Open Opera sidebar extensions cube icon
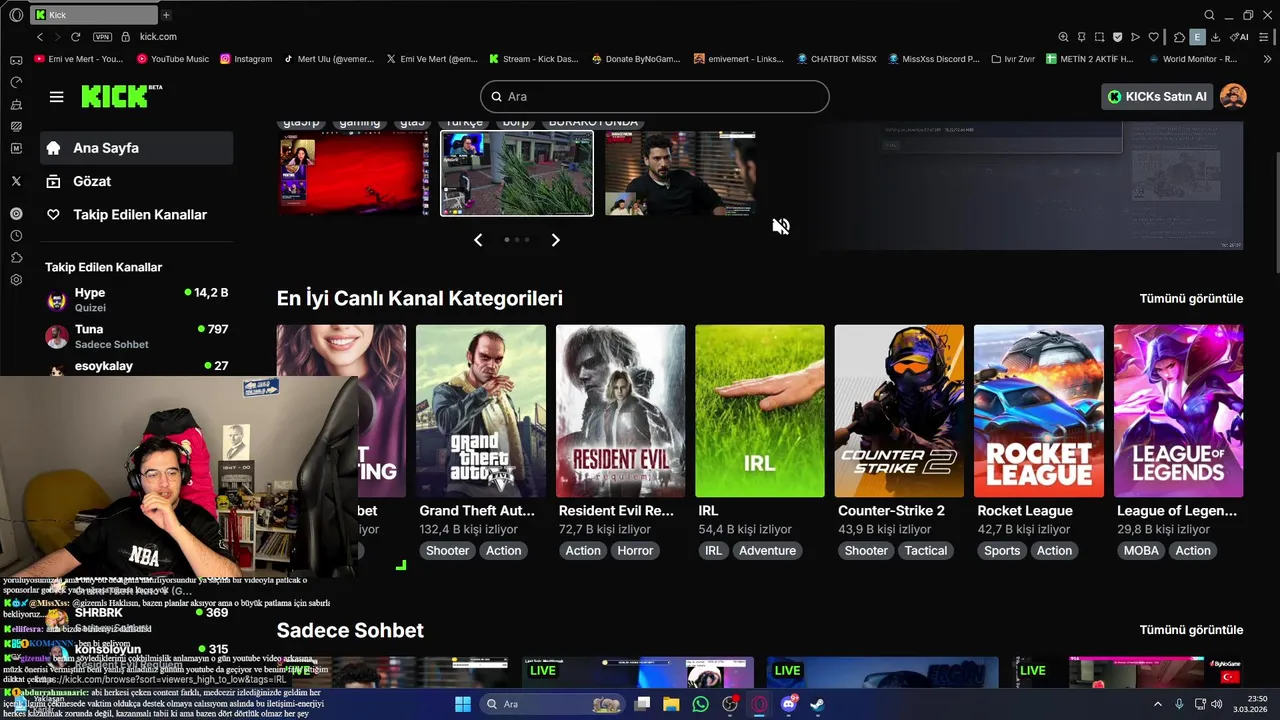 coord(16,258)
